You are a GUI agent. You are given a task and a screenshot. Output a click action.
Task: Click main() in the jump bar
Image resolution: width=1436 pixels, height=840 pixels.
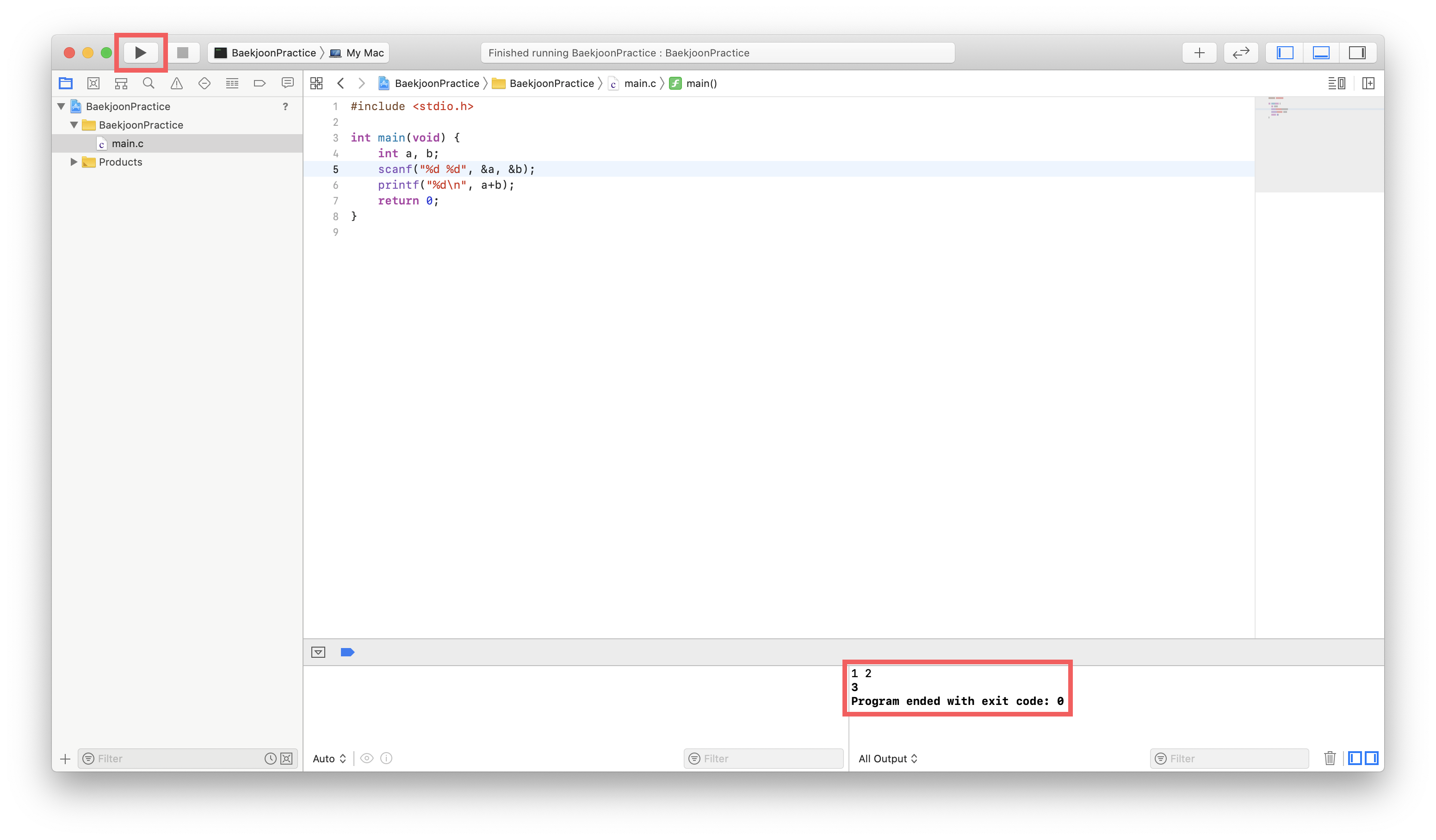[x=701, y=84]
